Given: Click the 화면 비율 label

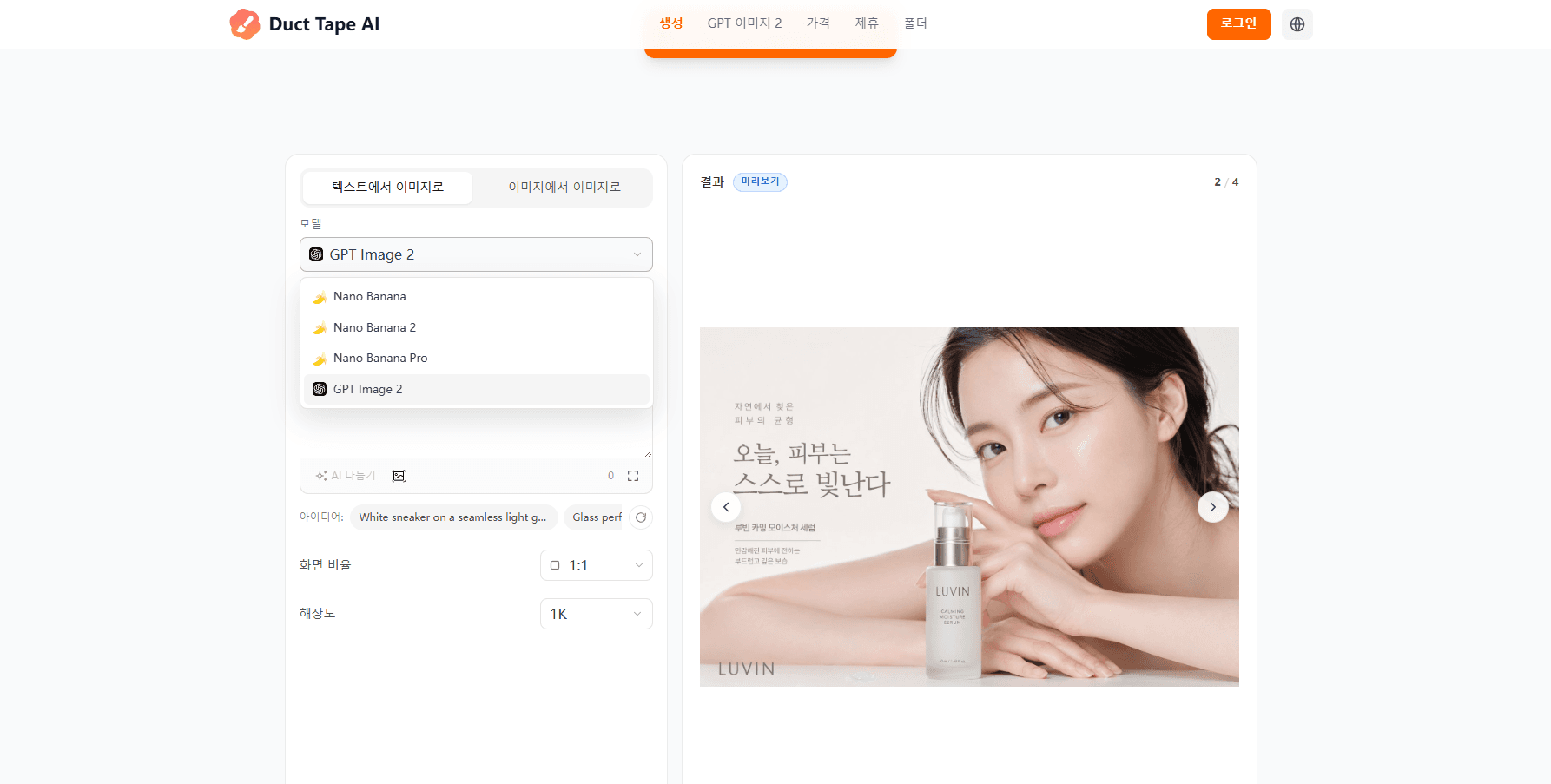Looking at the screenshot, I should [x=325, y=565].
